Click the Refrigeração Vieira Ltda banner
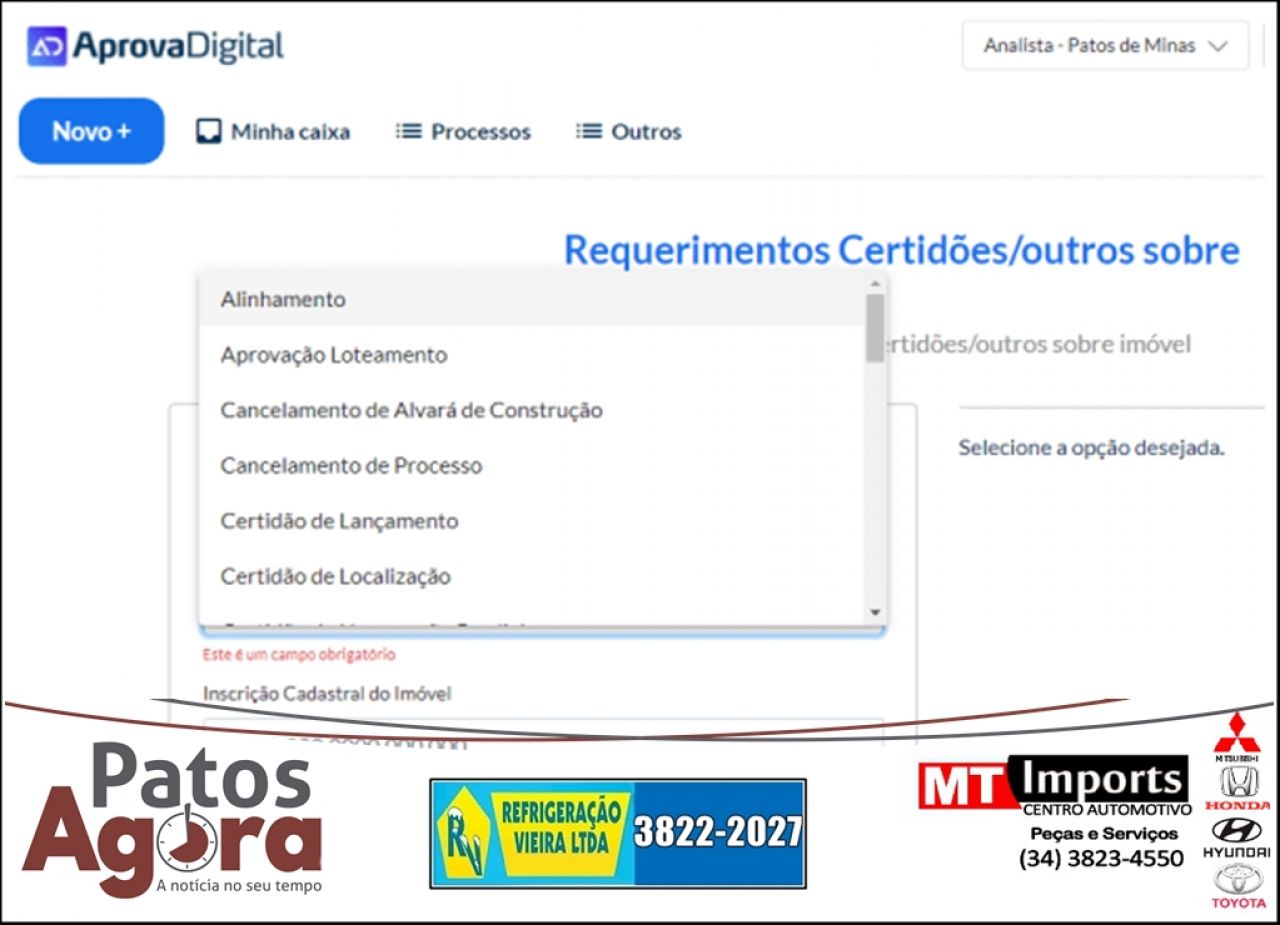 [618, 833]
